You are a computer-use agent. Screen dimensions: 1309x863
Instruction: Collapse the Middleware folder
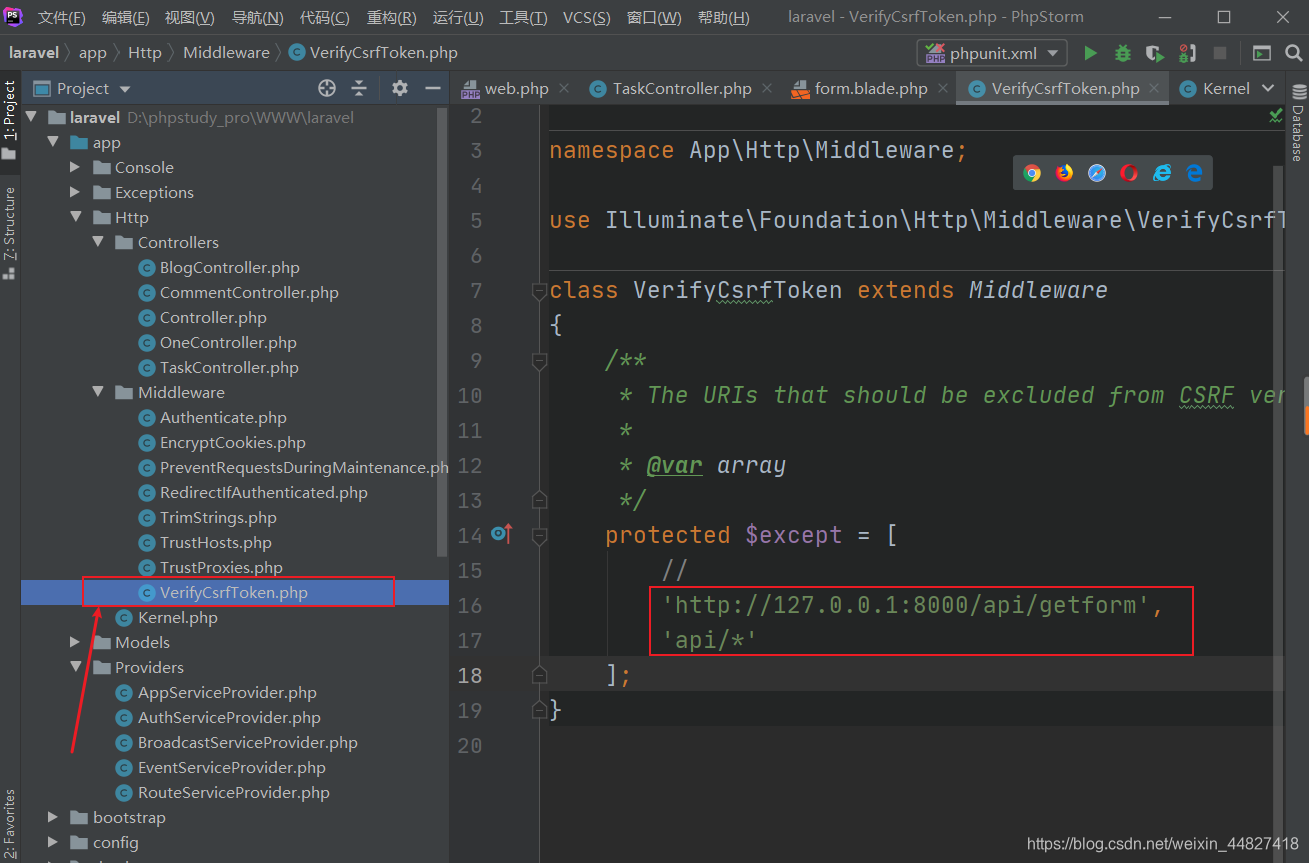coord(98,392)
